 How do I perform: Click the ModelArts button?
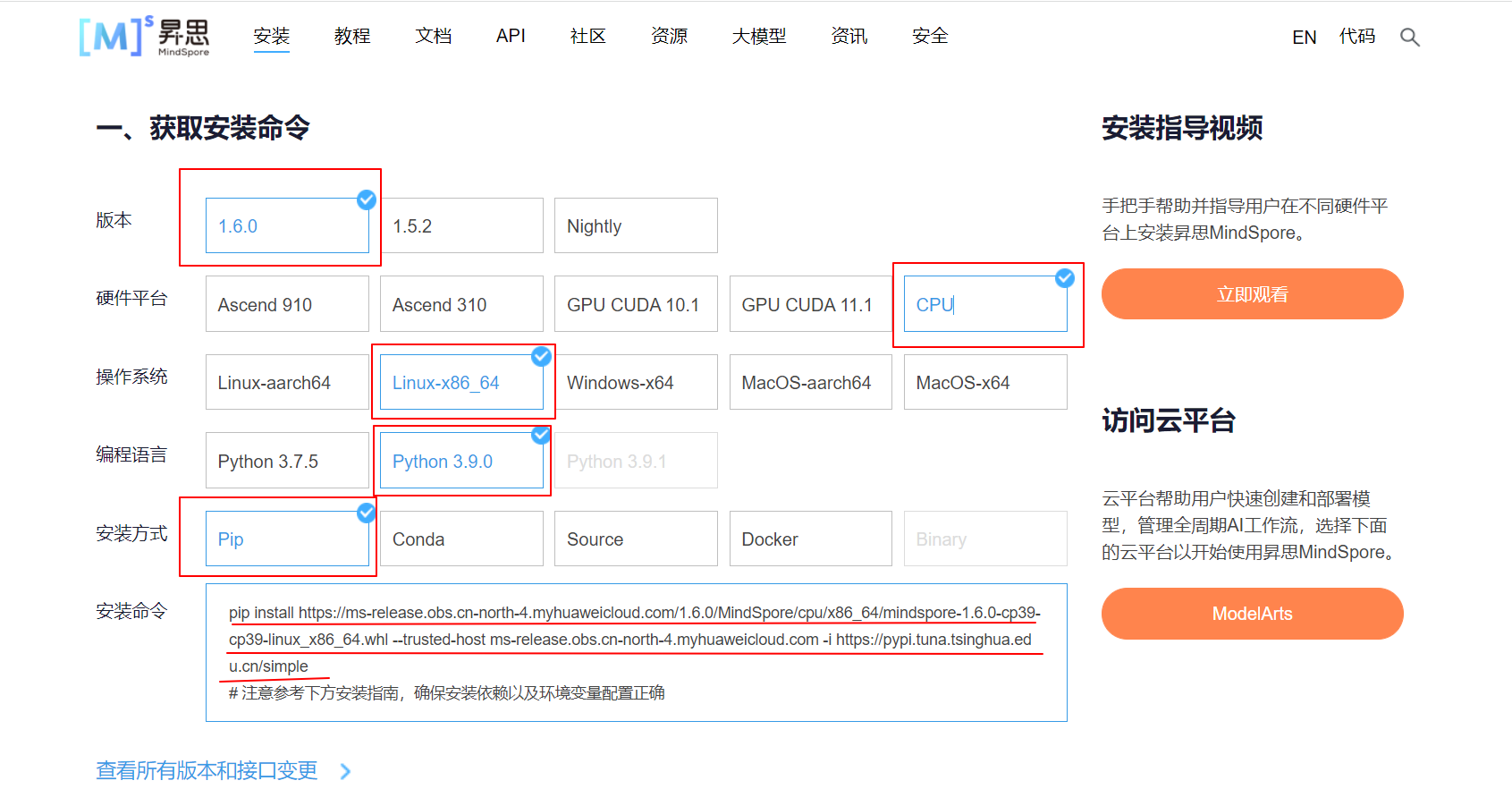click(x=1252, y=614)
